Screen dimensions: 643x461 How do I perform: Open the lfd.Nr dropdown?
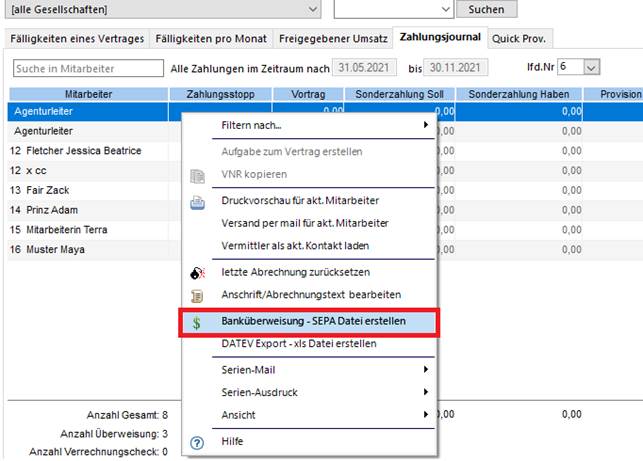point(591,67)
